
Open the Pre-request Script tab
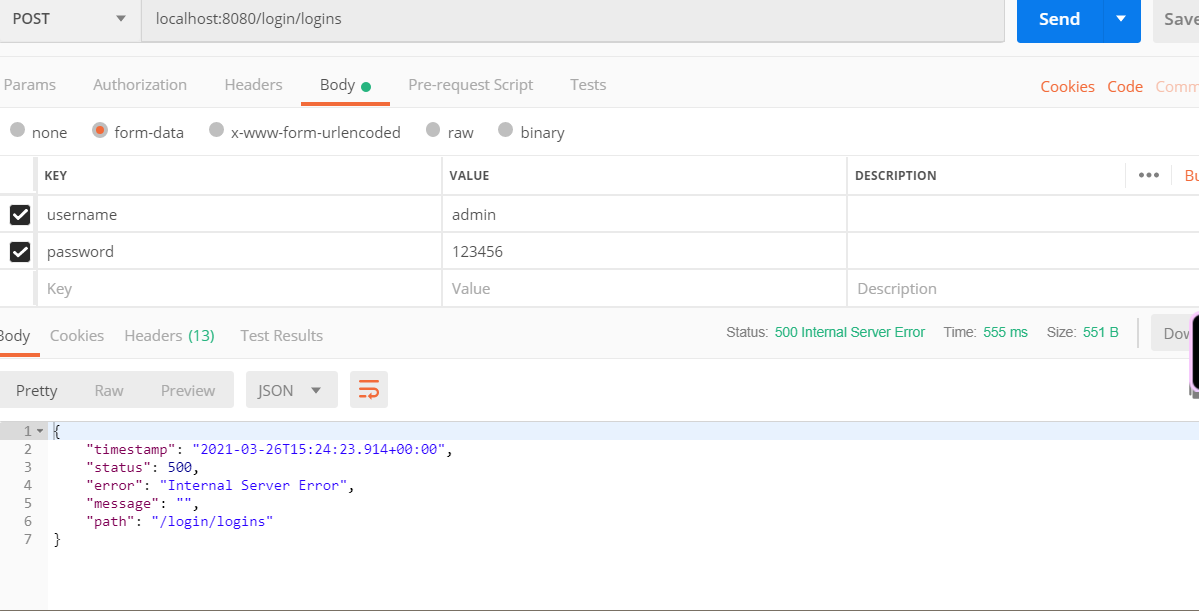coord(470,85)
